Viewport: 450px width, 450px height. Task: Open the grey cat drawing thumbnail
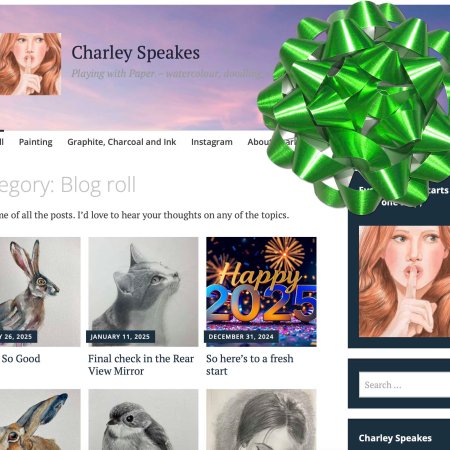[143, 292]
